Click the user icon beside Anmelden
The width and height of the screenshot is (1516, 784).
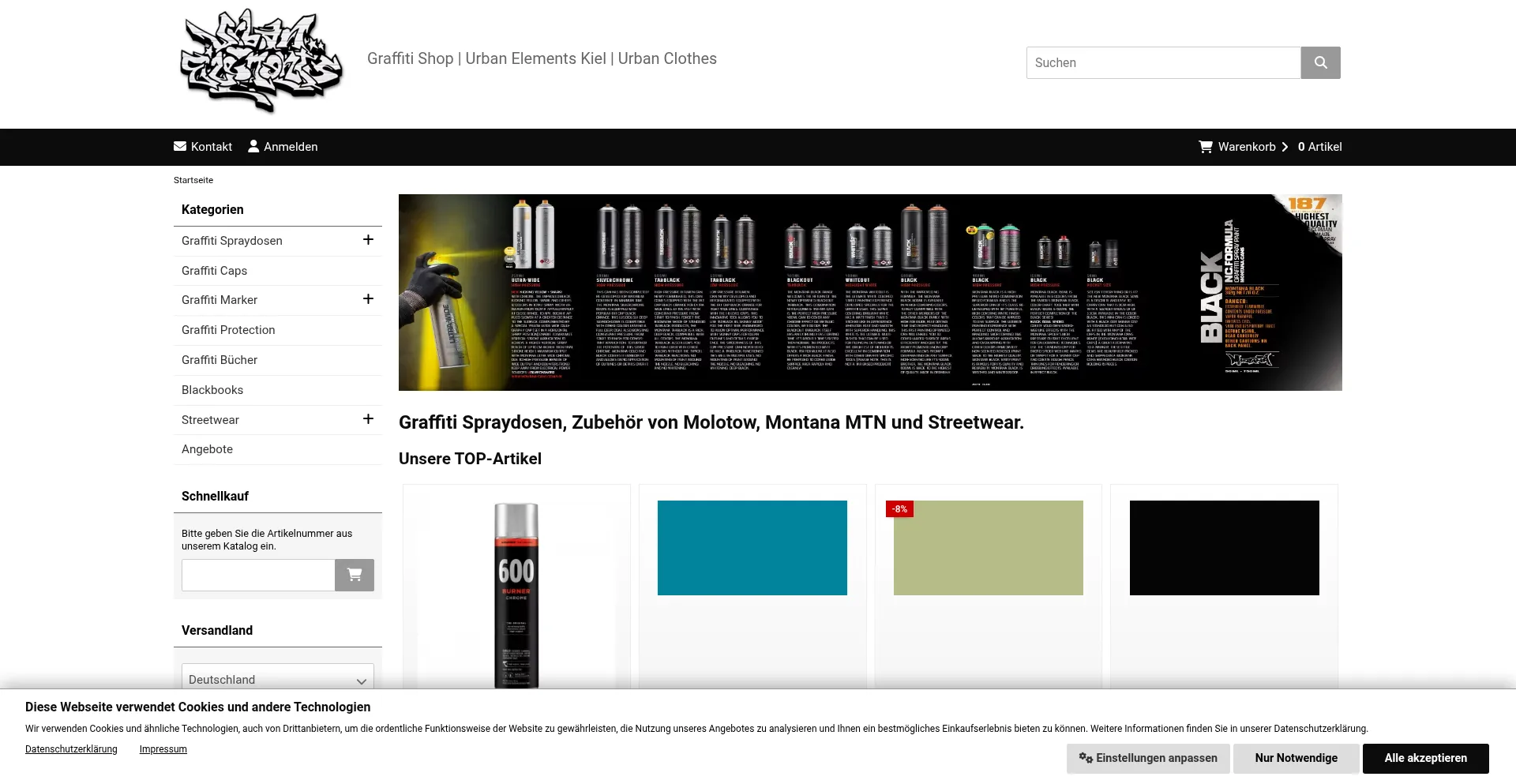point(253,146)
